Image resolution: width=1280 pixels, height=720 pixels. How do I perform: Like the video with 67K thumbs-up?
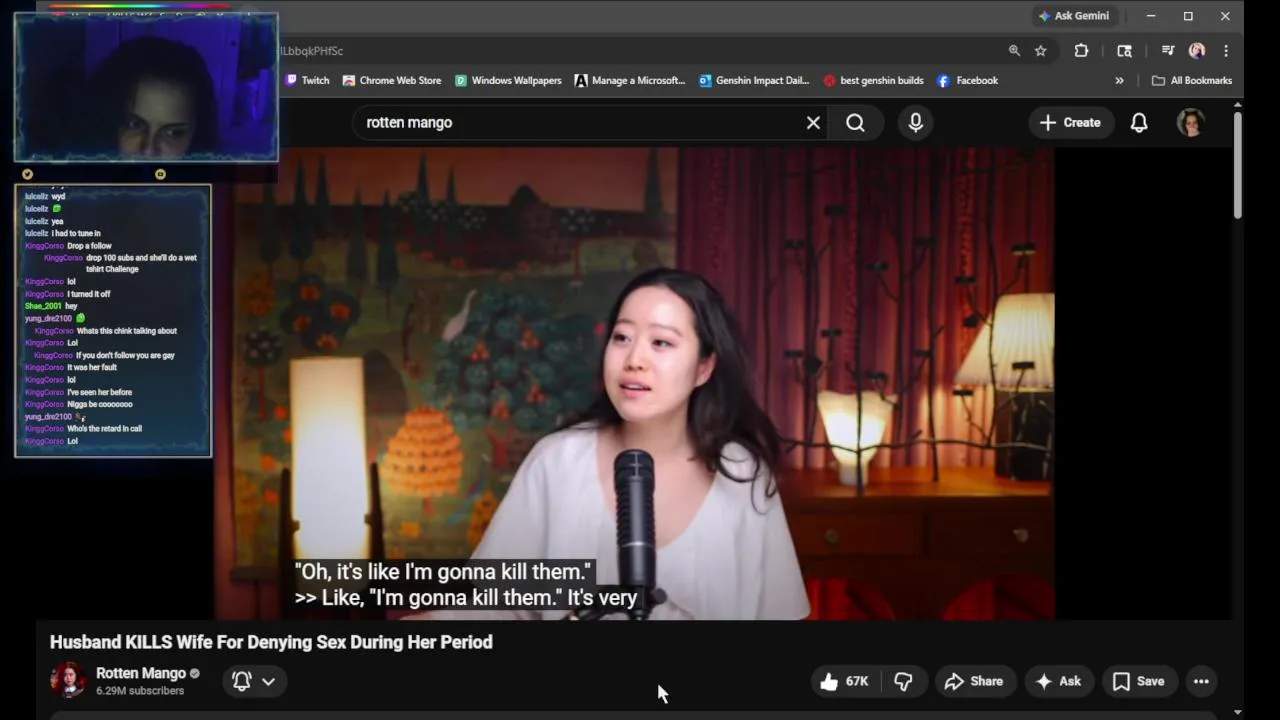pyautogui.click(x=845, y=681)
